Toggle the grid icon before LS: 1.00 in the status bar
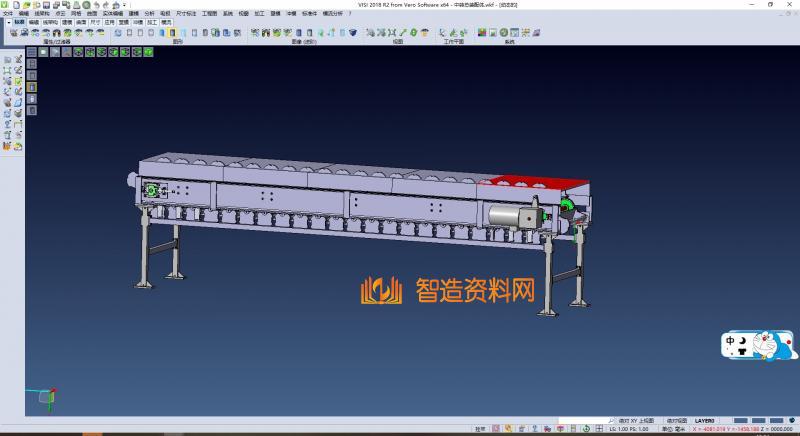Image resolution: width=800 pixels, height=436 pixels. point(599,429)
